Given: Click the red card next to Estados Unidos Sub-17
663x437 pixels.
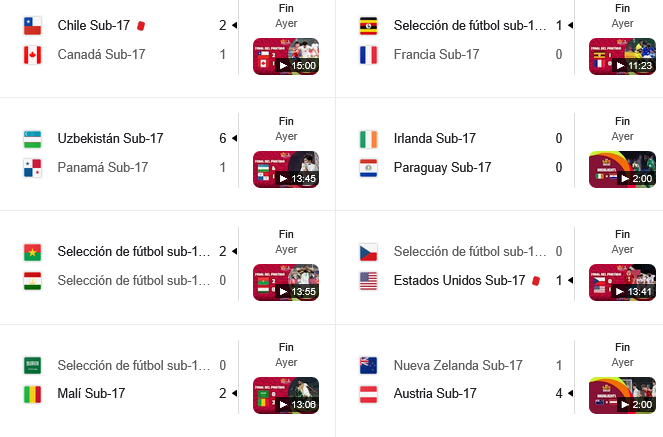Looking at the screenshot, I should coord(536,281).
